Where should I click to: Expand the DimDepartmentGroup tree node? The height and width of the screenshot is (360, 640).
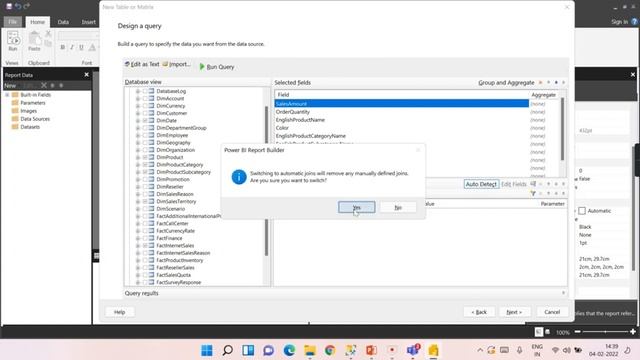138,128
